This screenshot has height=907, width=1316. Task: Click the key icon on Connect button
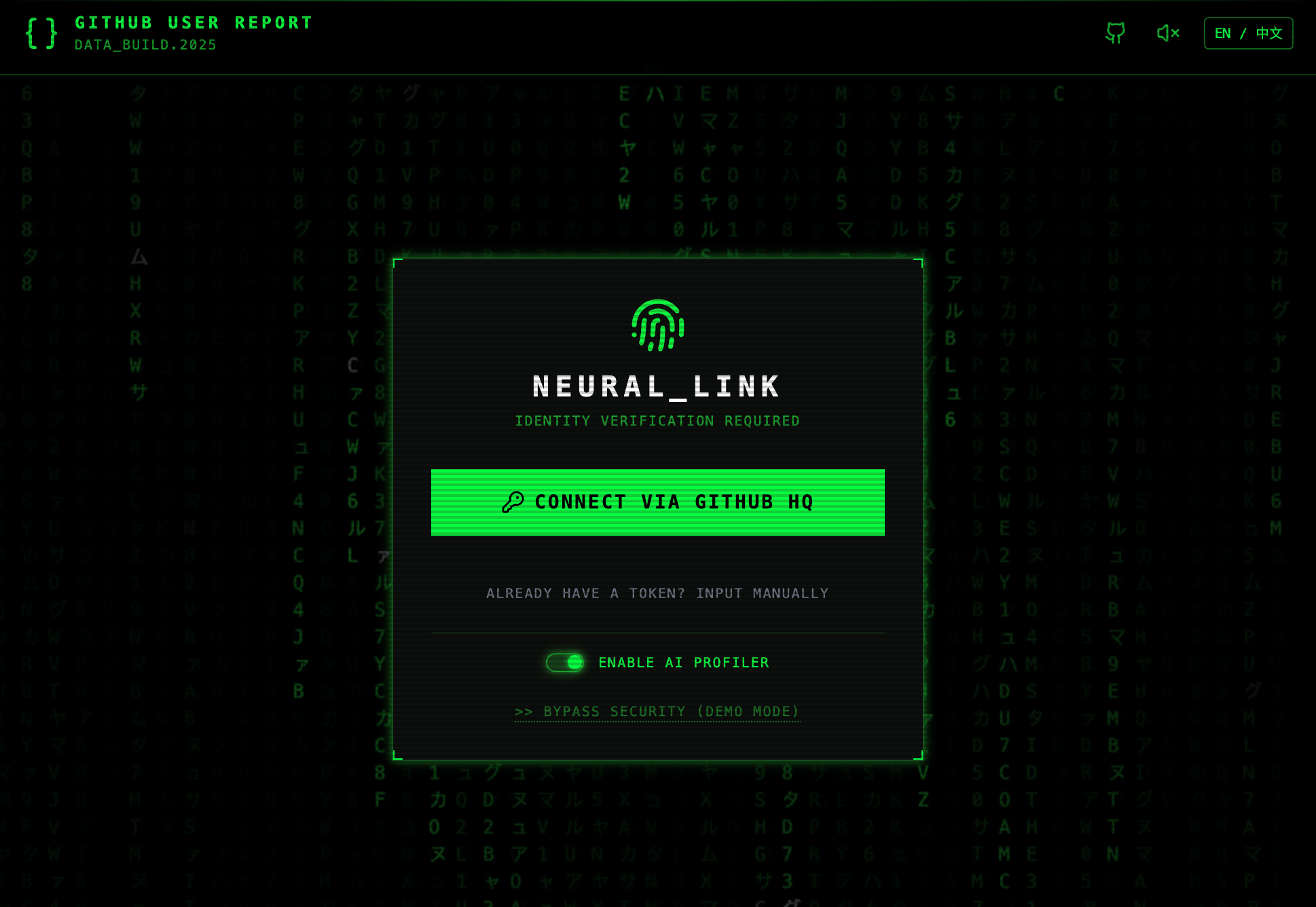coord(513,502)
